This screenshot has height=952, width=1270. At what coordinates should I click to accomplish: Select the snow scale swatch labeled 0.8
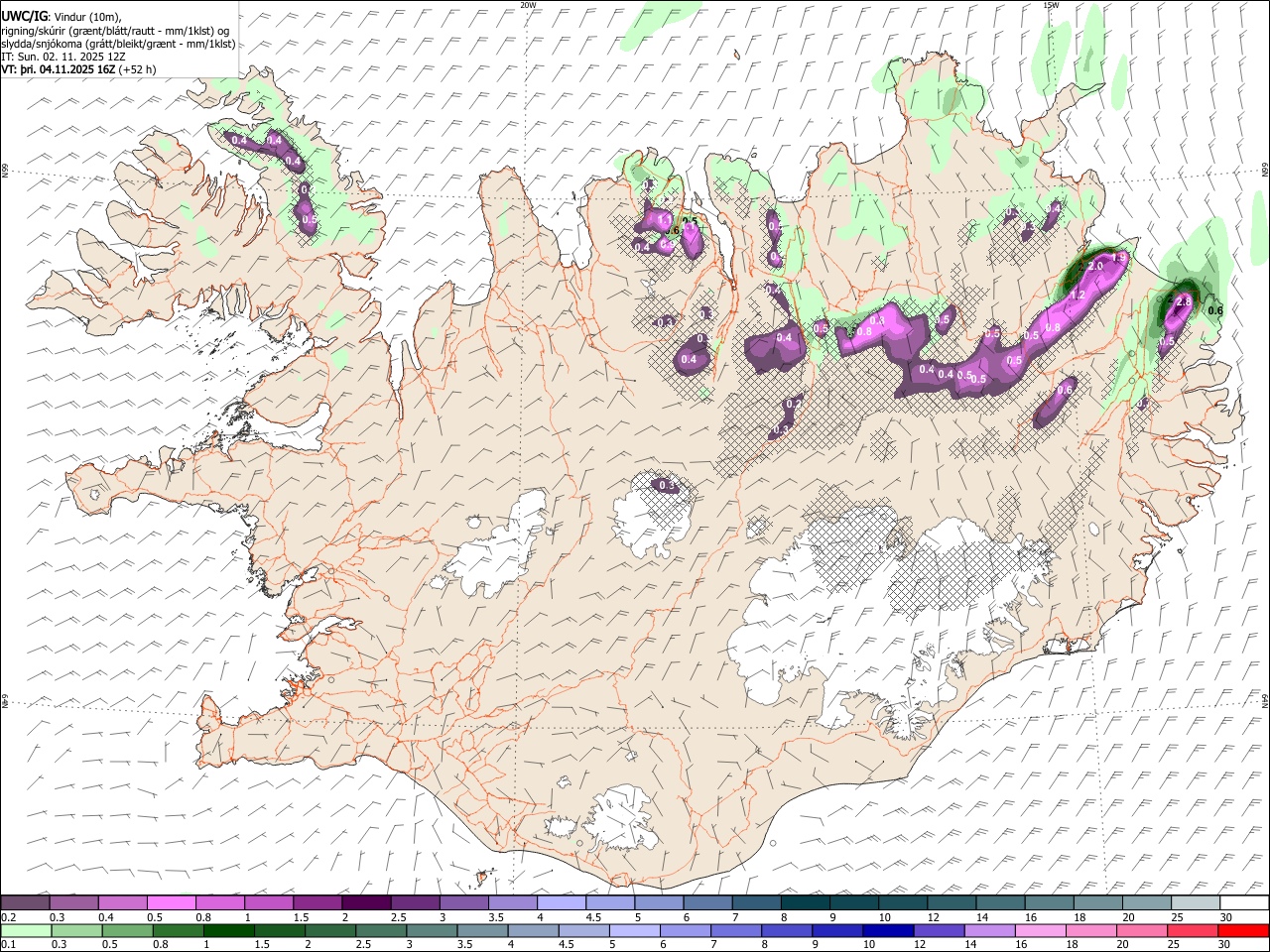tap(219, 902)
